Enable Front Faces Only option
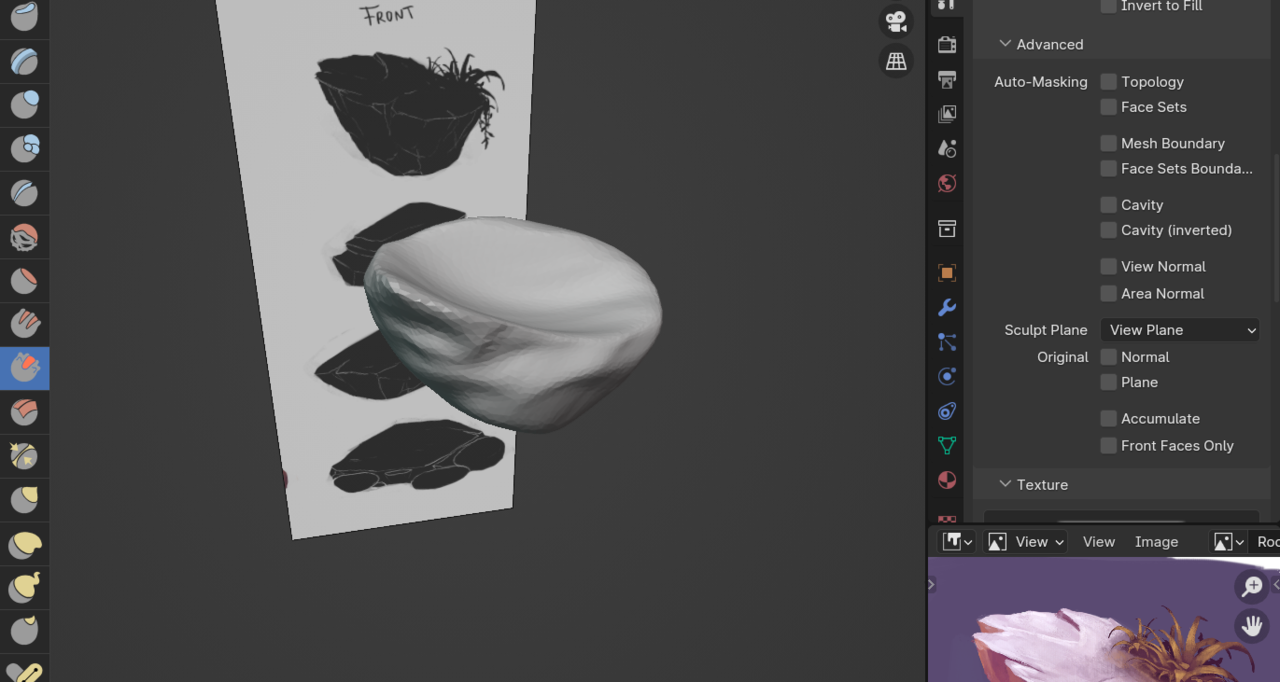This screenshot has width=1280, height=682. [1108, 446]
